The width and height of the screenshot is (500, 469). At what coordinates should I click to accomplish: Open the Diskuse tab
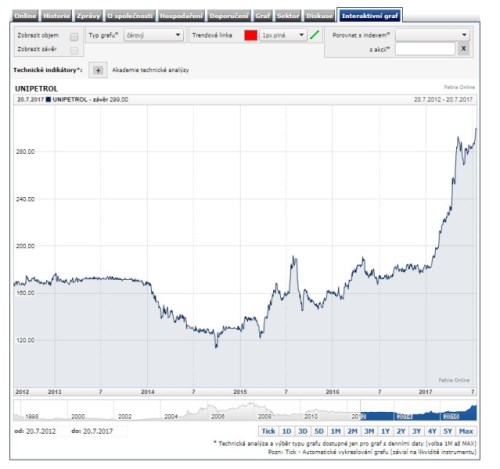tap(319, 16)
